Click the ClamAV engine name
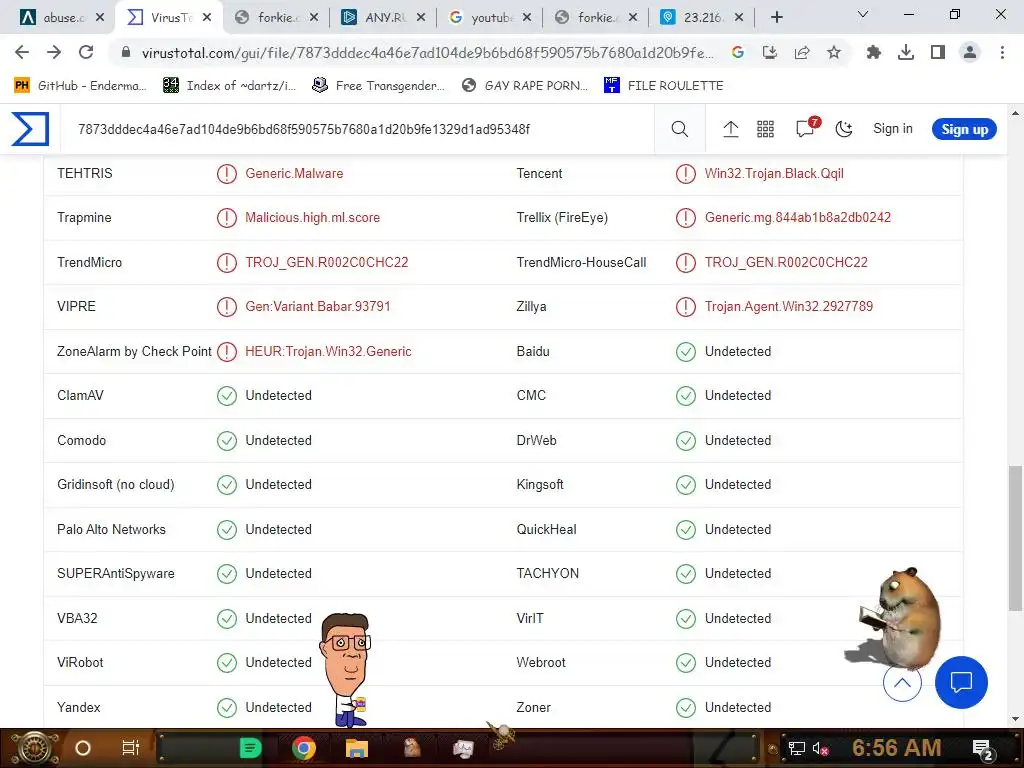The height and width of the screenshot is (768, 1024). [x=80, y=396]
